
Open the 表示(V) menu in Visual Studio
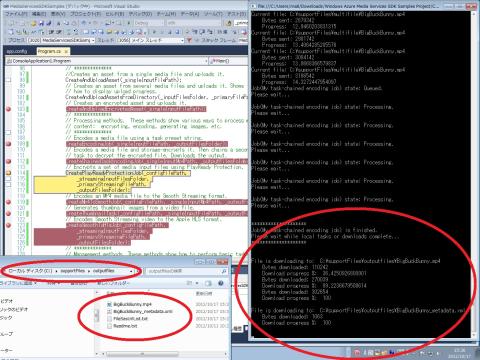point(58,14)
